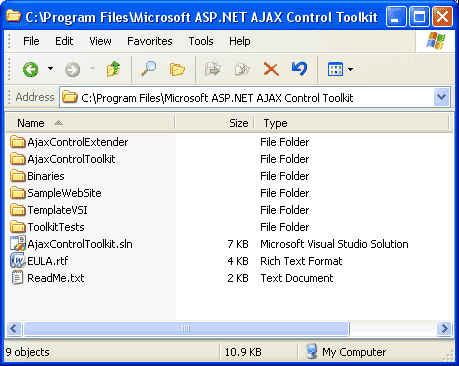Click the horizontal scrollbar thumb
This screenshot has height=366, width=459.
tap(186, 329)
